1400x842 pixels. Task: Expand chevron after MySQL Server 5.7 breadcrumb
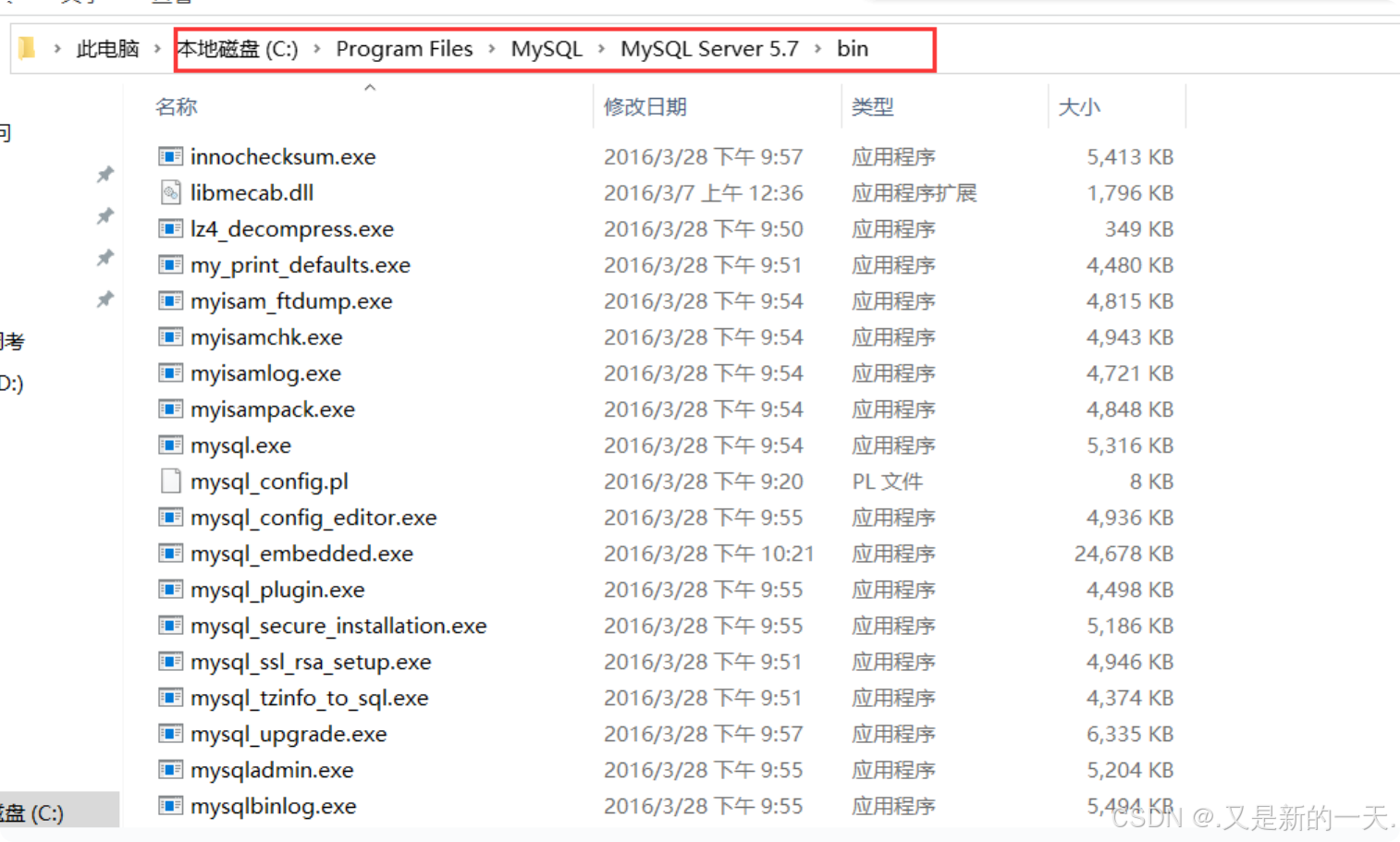pos(817,48)
